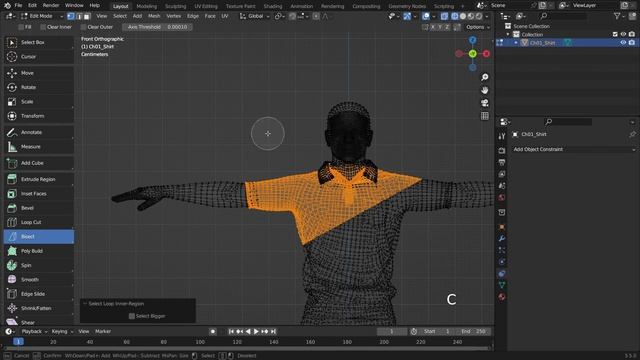This screenshot has height=360, width=640.
Task: Choose the Poly Build tool
Action: coord(39,251)
